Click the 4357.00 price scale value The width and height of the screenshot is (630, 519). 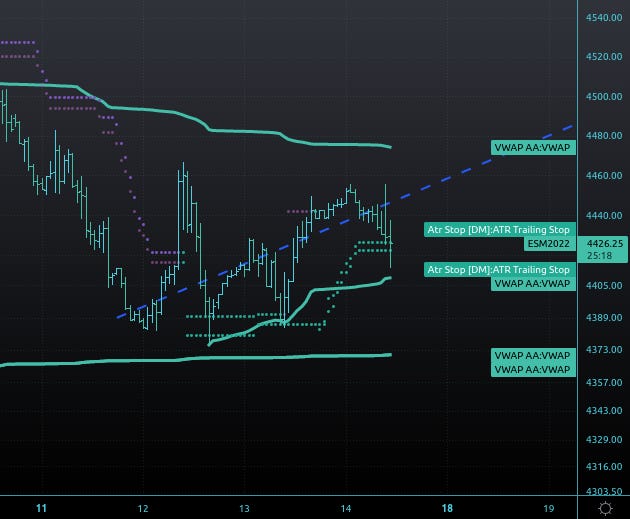pos(604,382)
